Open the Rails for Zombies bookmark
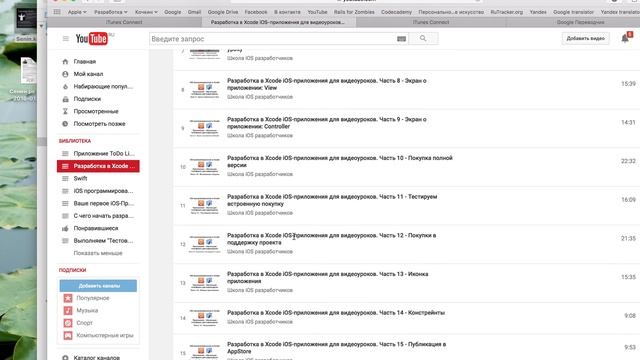Screen dimensions: 640x360 click(x=354, y=12)
